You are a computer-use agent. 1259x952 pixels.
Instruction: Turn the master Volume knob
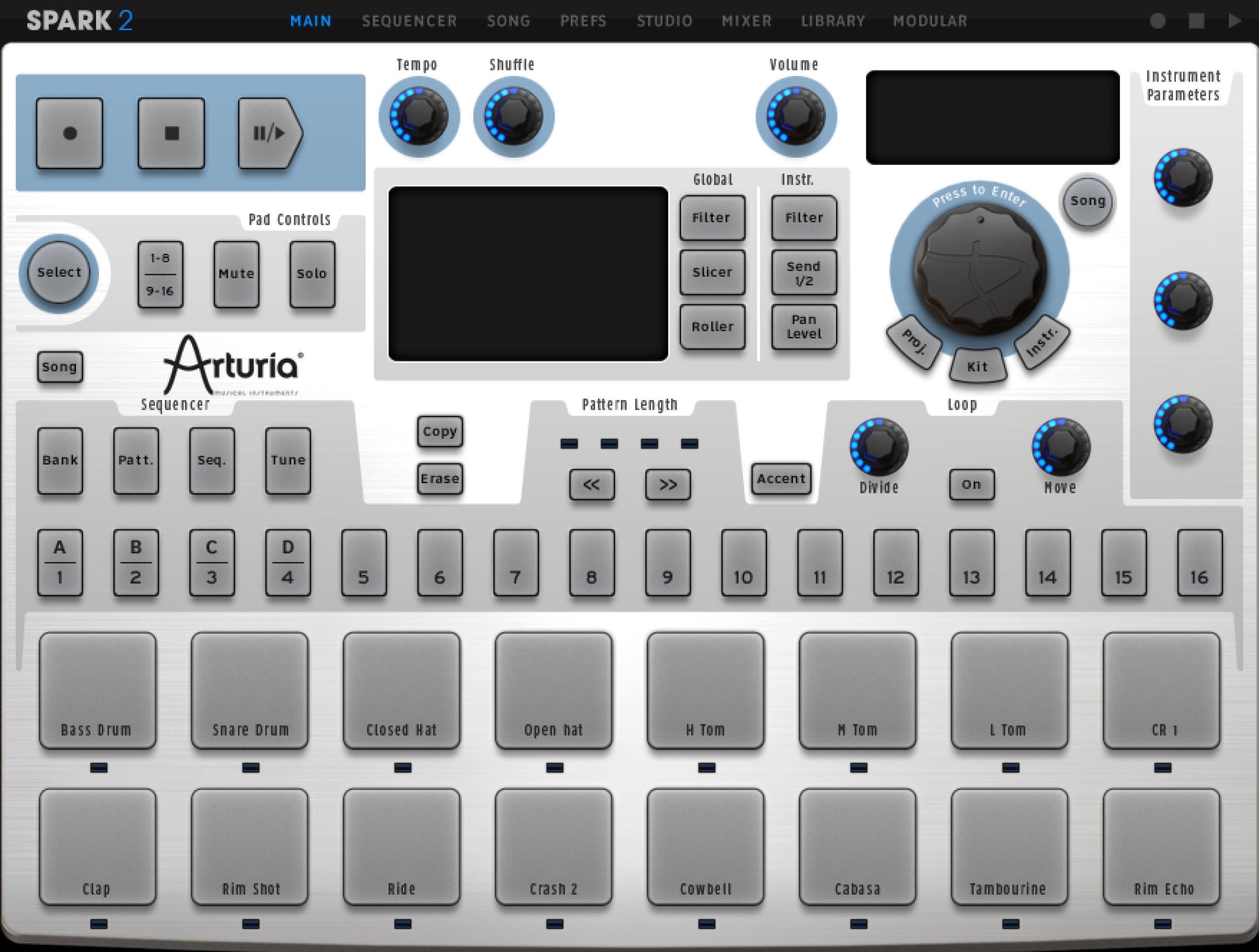pos(795,115)
